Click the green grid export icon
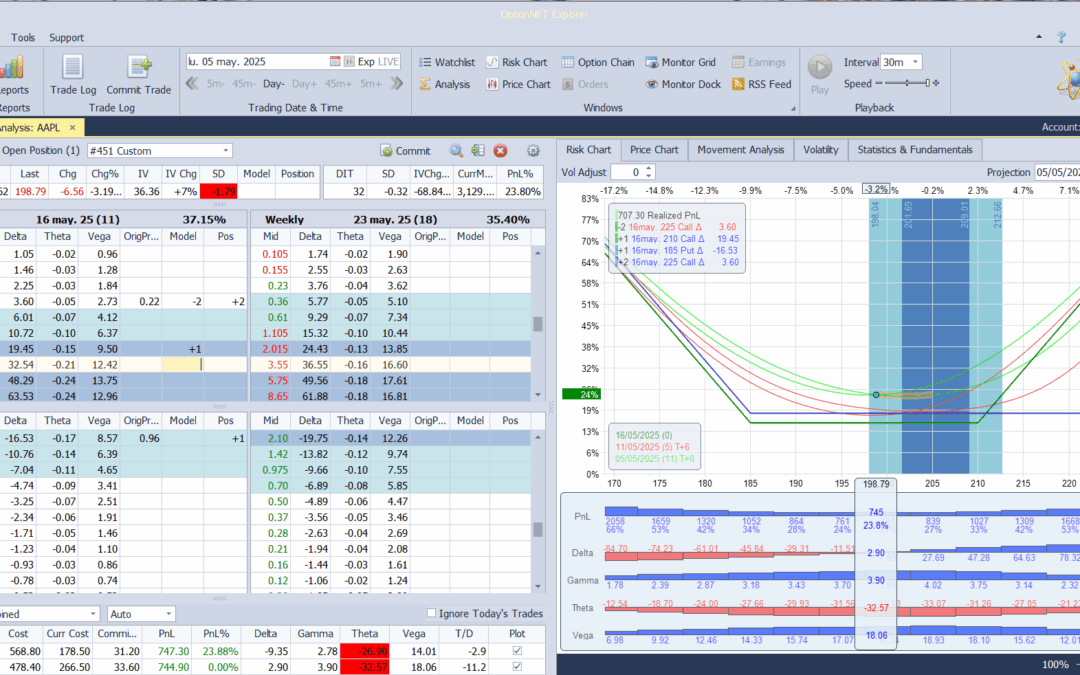 pos(477,151)
